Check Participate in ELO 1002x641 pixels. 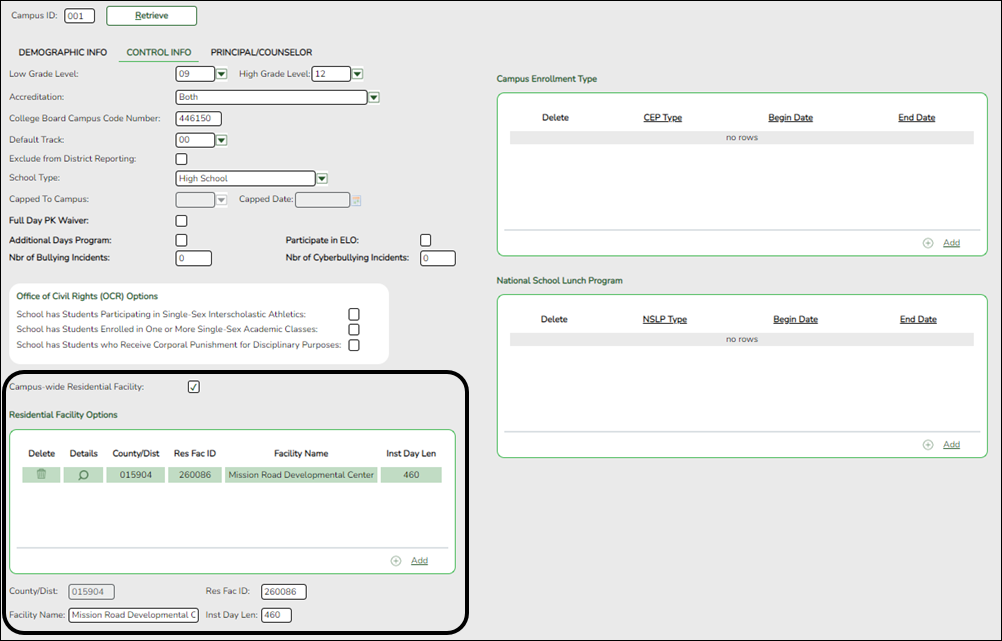[x=425, y=239]
